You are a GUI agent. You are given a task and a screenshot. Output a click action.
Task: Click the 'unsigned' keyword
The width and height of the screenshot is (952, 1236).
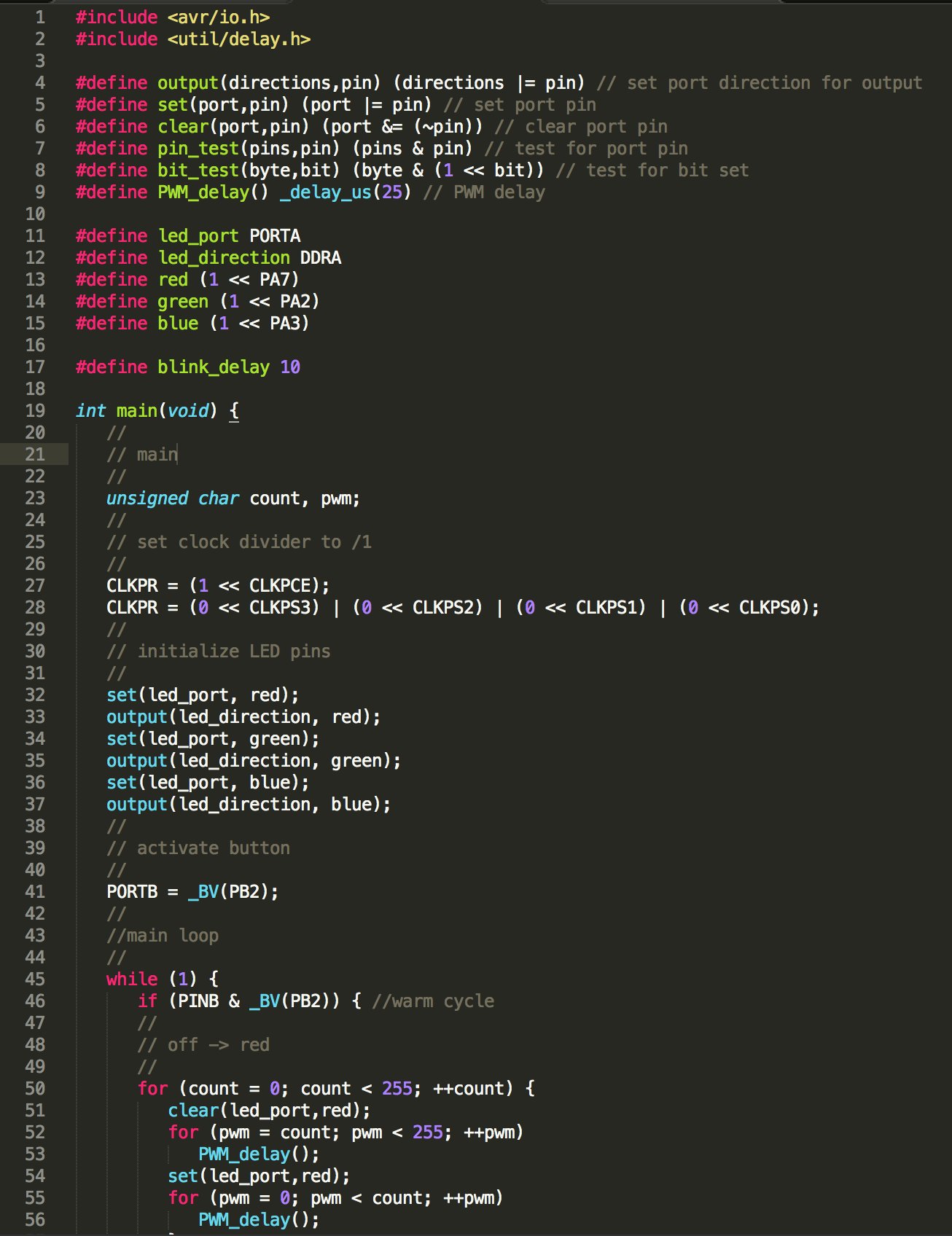(x=147, y=498)
